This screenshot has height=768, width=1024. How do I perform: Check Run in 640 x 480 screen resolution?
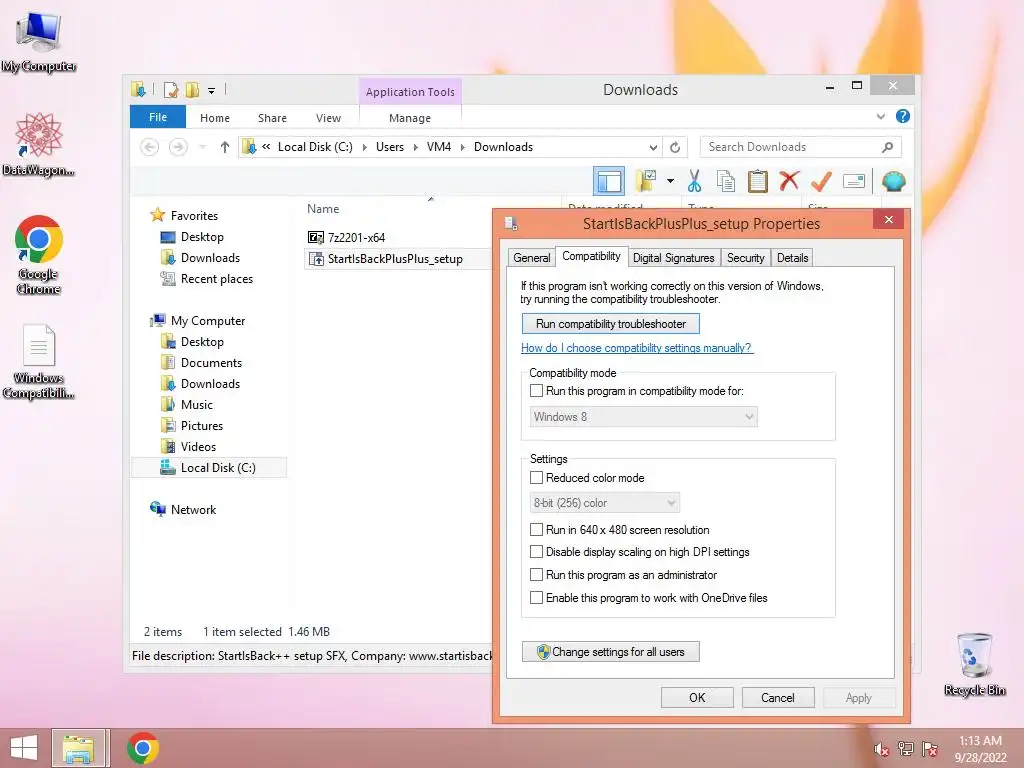536,530
